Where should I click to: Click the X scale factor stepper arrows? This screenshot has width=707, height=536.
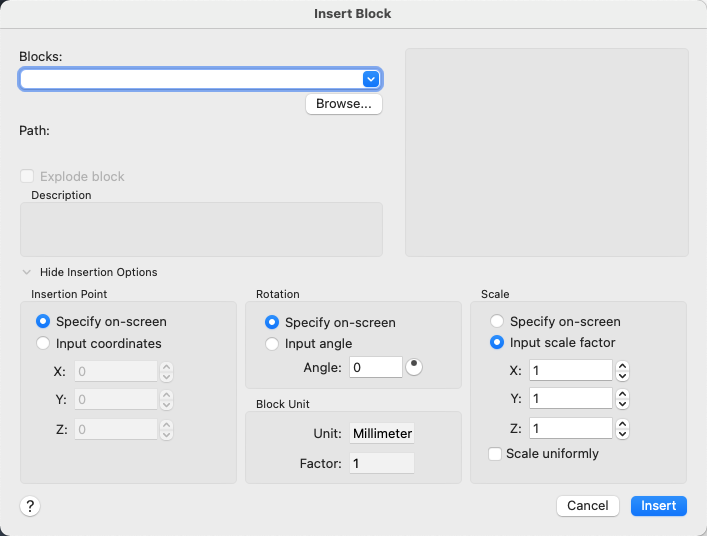click(623, 371)
